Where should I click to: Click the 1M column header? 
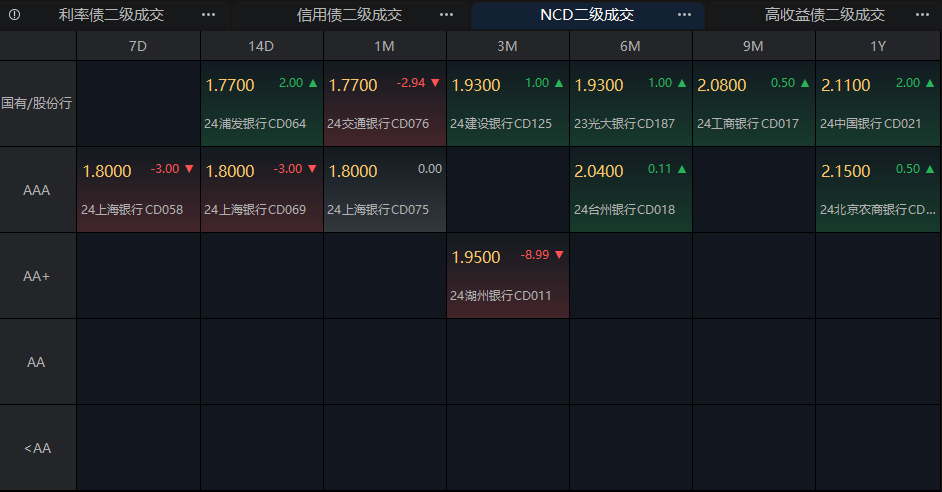pos(384,46)
